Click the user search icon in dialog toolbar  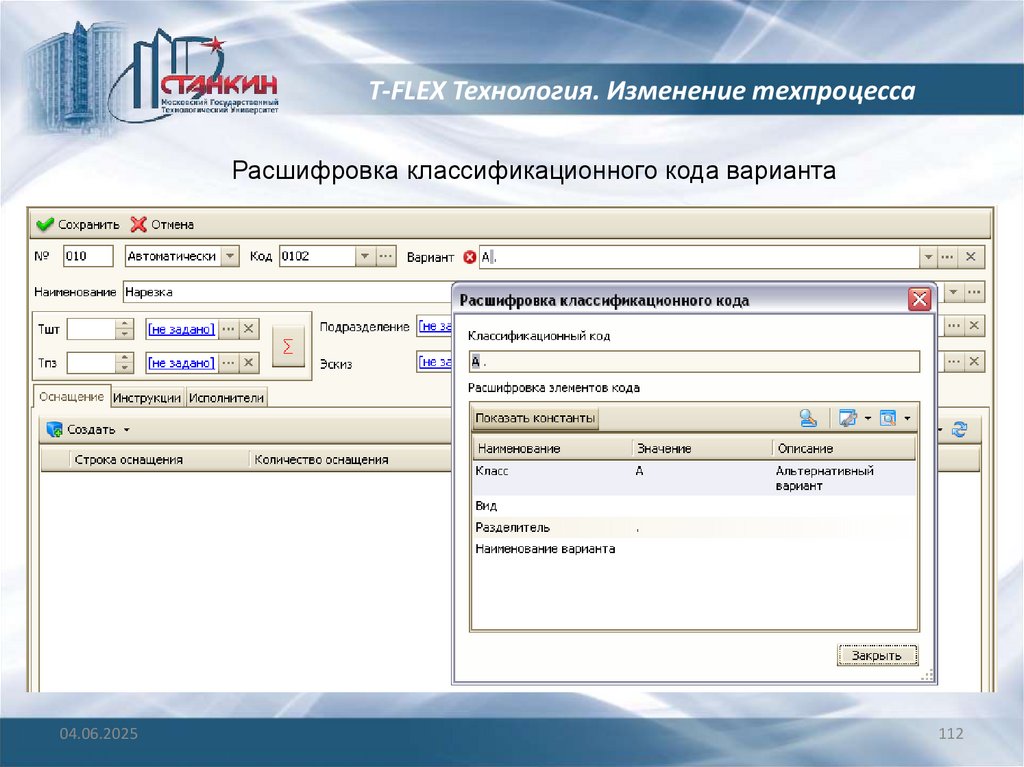click(x=808, y=418)
